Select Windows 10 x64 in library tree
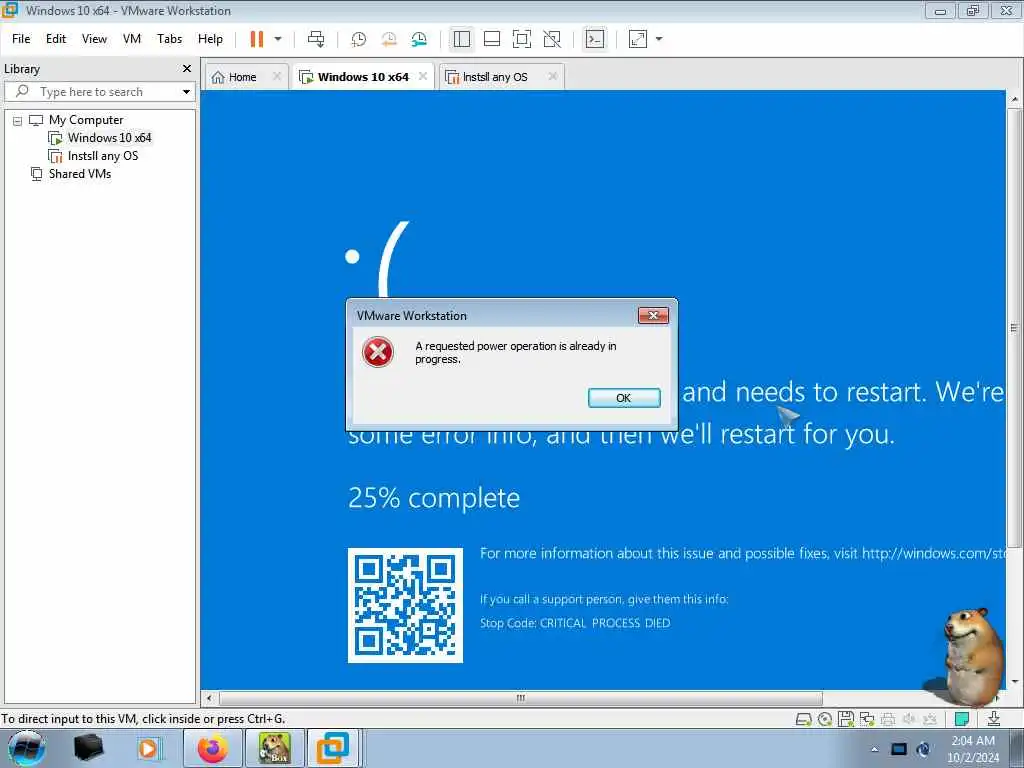Viewport: 1024px width, 768px height. point(109,138)
